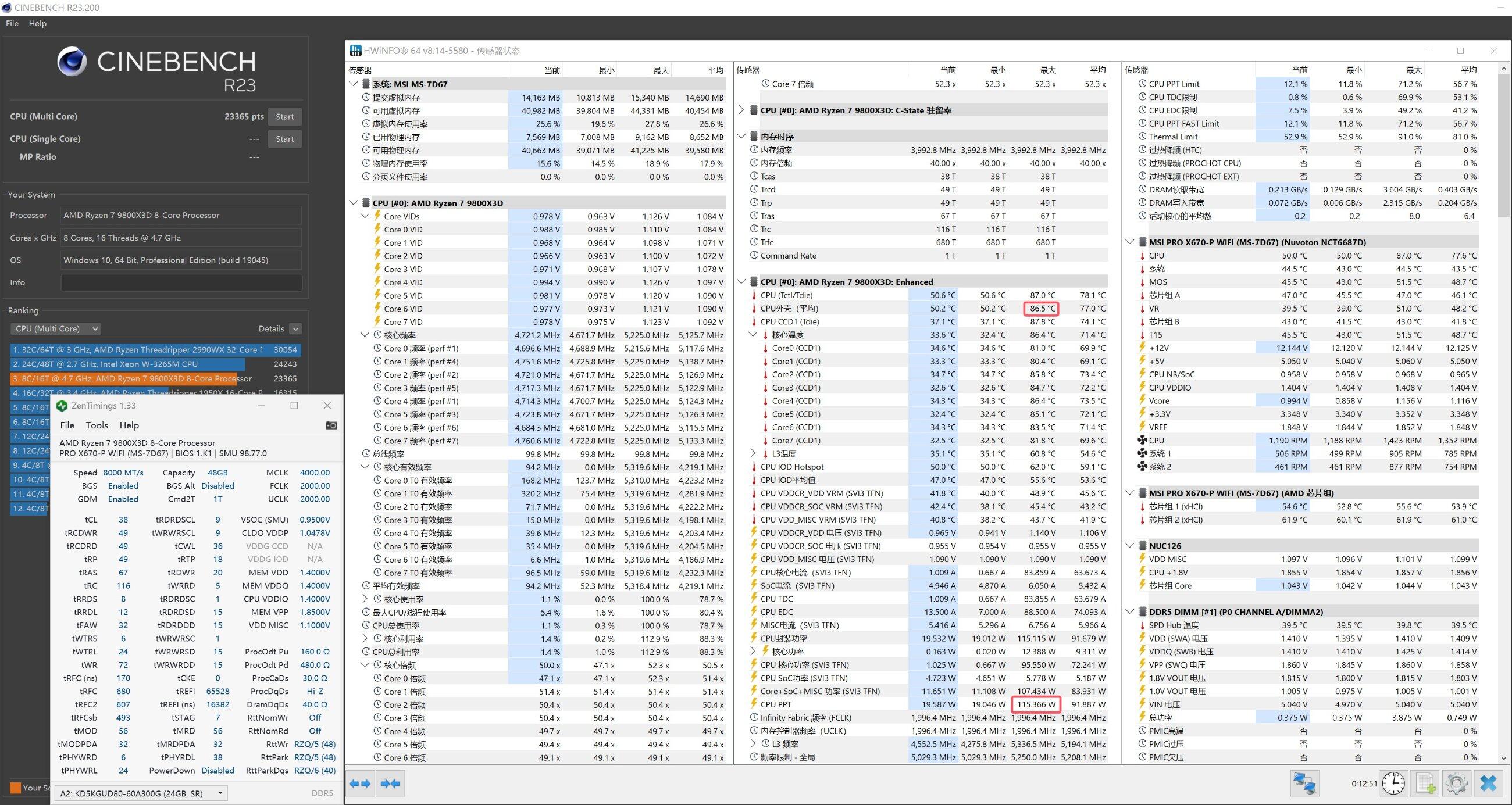Click the Cinebench sphere logo
This screenshot has height=805, width=1512.
72,62
